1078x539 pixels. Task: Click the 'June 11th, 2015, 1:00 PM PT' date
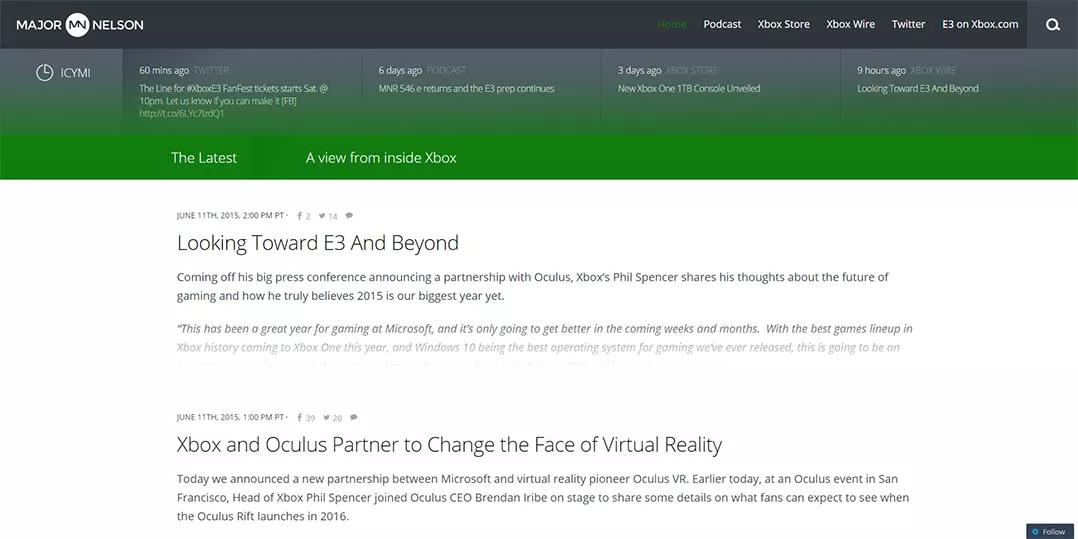(230, 417)
